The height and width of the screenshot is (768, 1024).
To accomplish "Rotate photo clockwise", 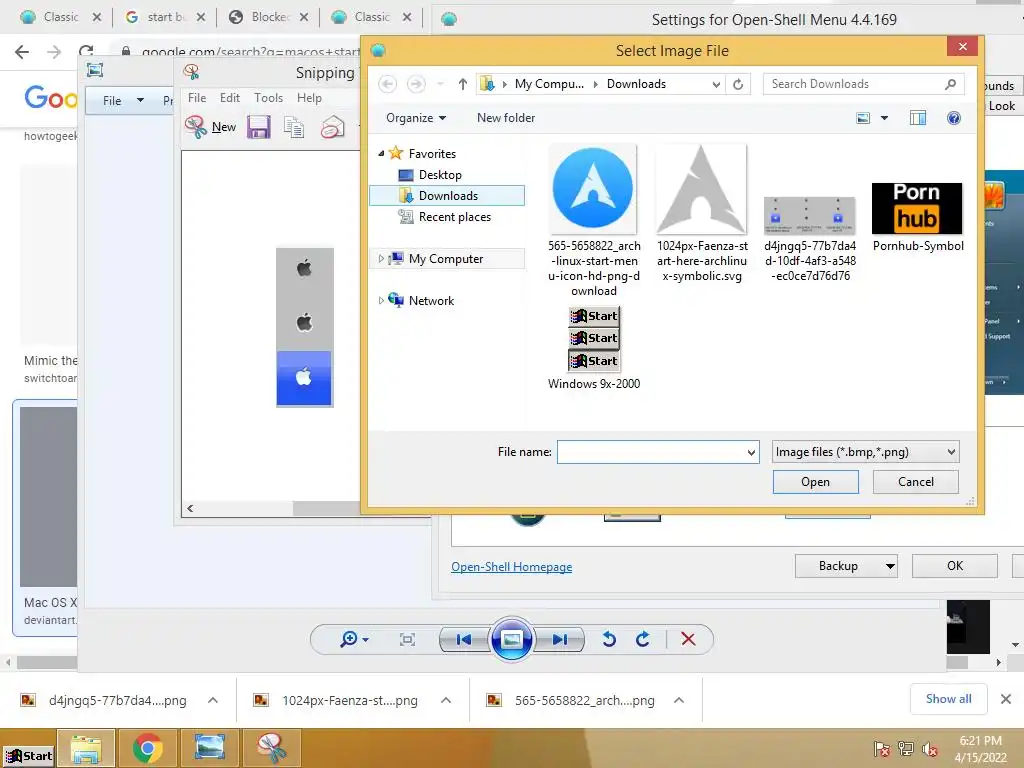I will click(643, 639).
